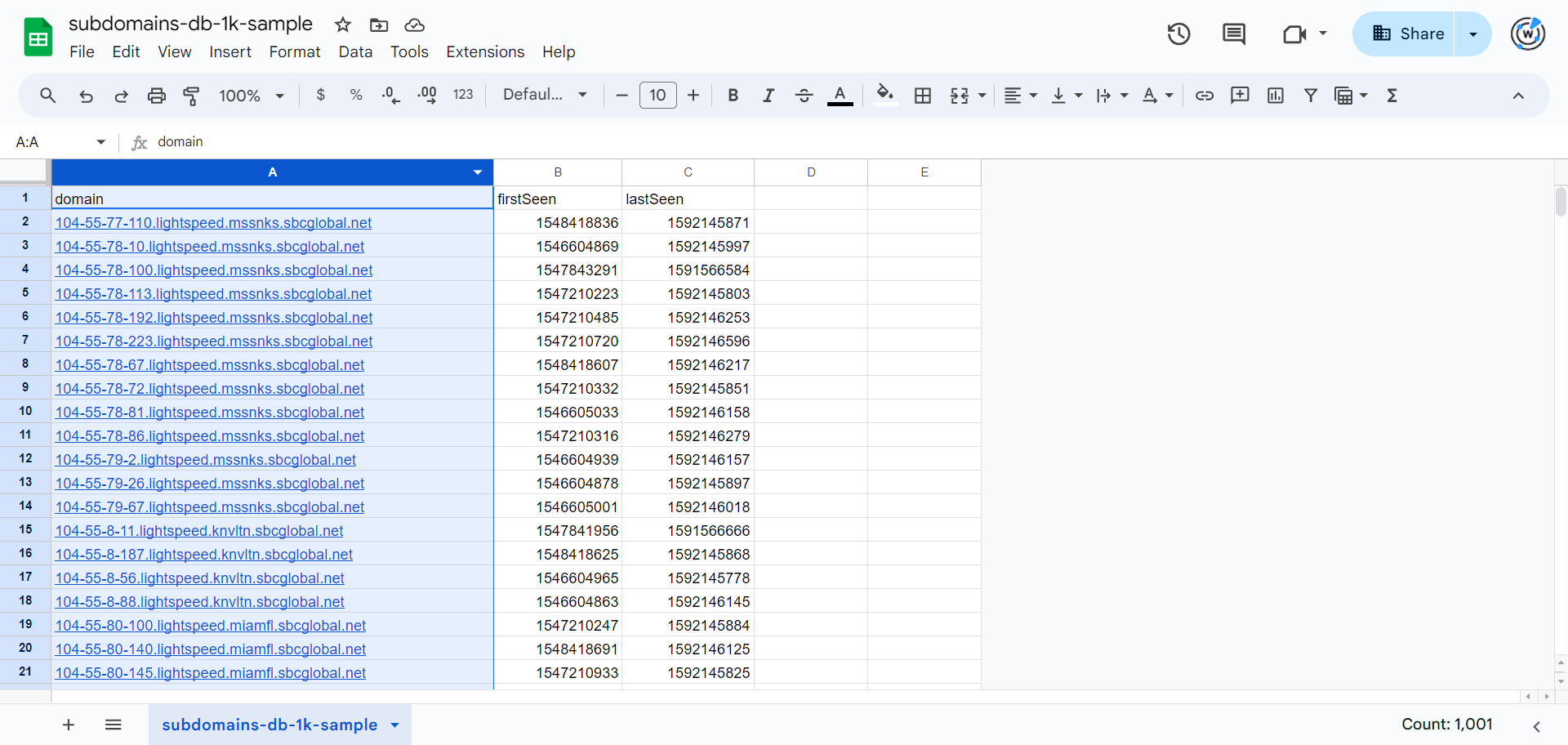Insert a chart using toolbar icon
Image resolution: width=1568 pixels, height=745 pixels.
point(1275,96)
